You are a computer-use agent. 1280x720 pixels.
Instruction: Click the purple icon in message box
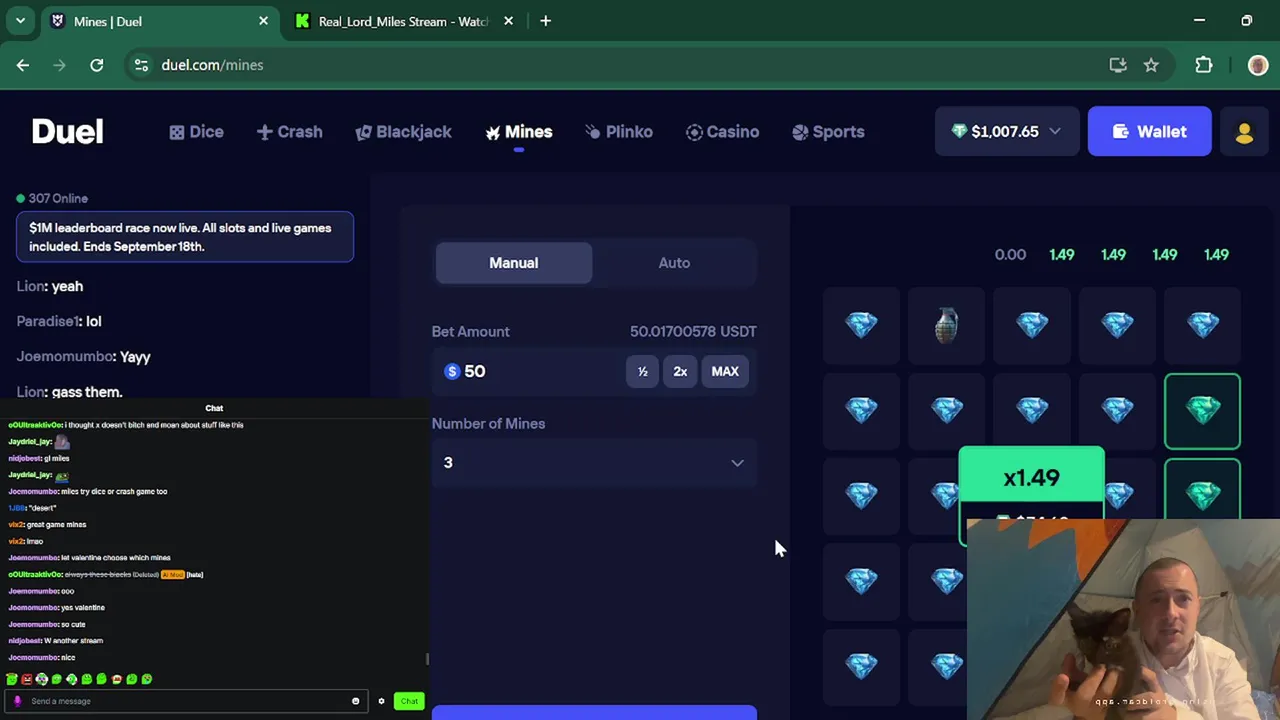click(x=17, y=701)
